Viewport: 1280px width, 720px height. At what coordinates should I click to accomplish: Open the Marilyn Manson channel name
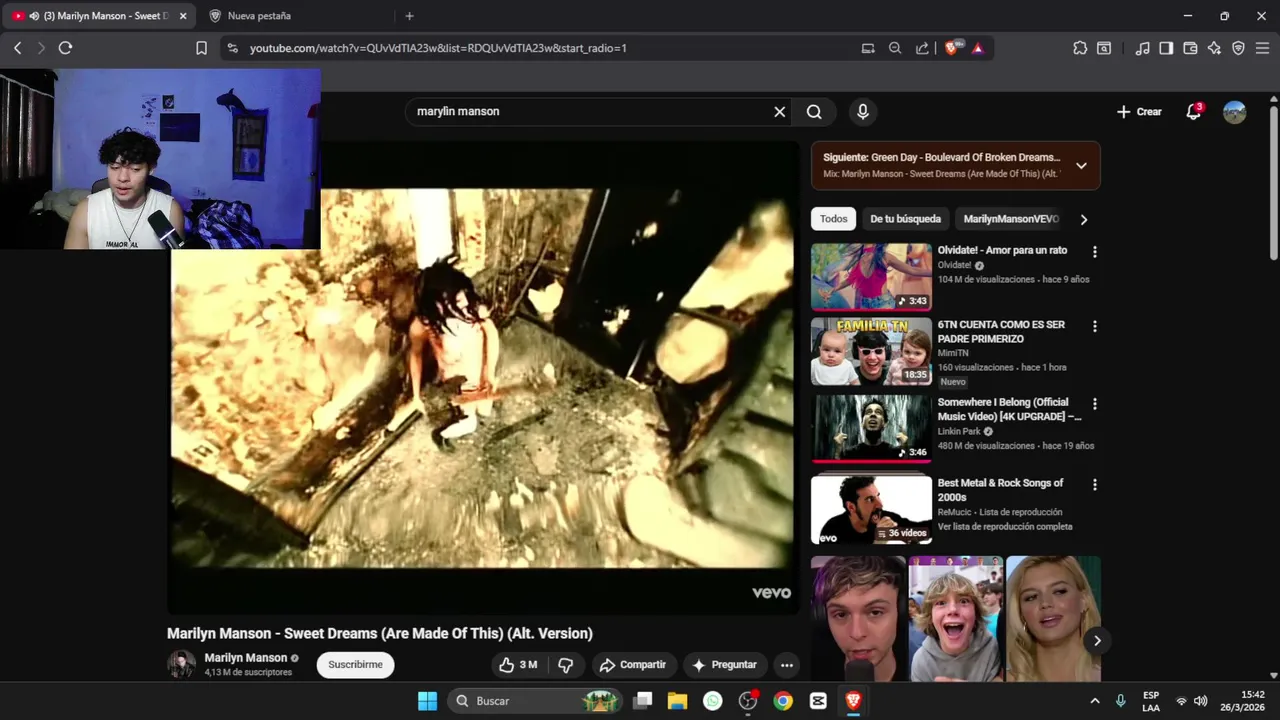[246, 658]
